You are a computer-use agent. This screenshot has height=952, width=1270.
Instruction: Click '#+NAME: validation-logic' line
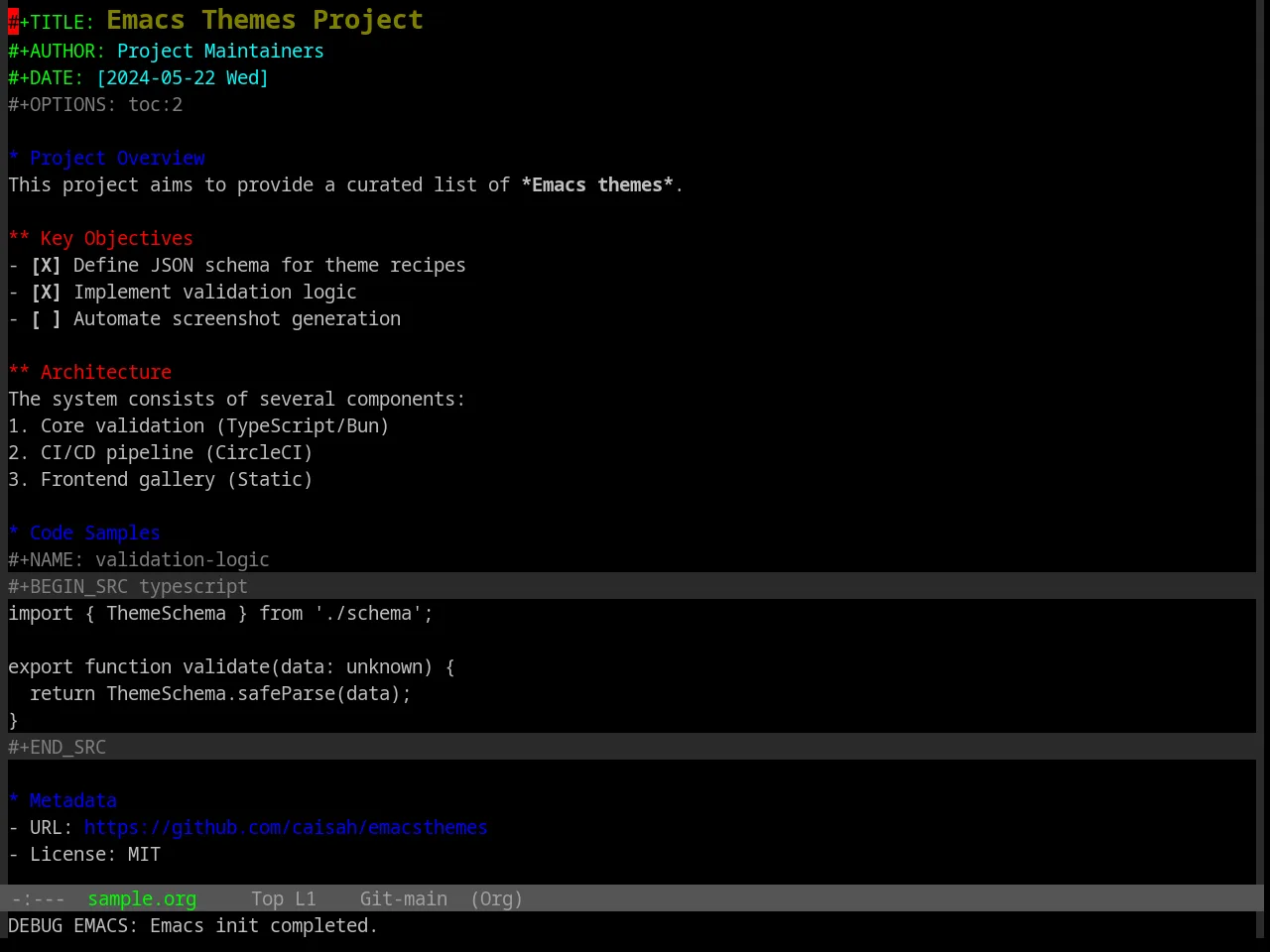click(139, 560)
